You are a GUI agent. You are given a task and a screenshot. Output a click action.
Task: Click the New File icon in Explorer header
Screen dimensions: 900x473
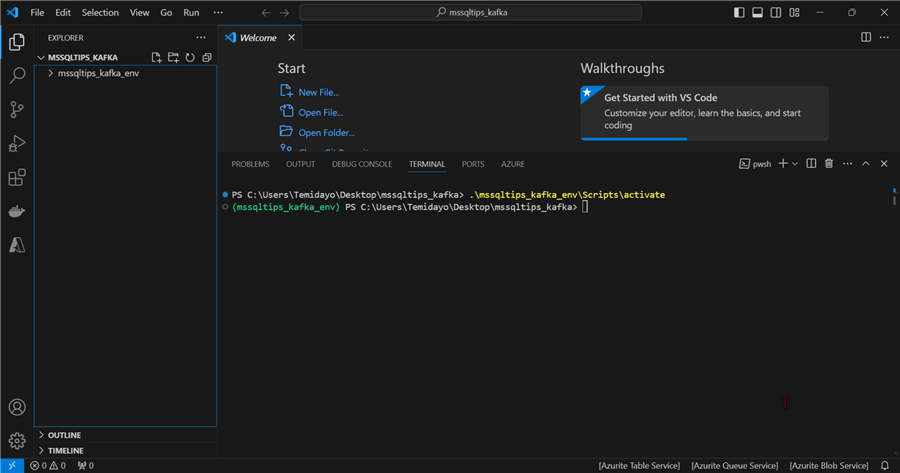pos(156,58)
